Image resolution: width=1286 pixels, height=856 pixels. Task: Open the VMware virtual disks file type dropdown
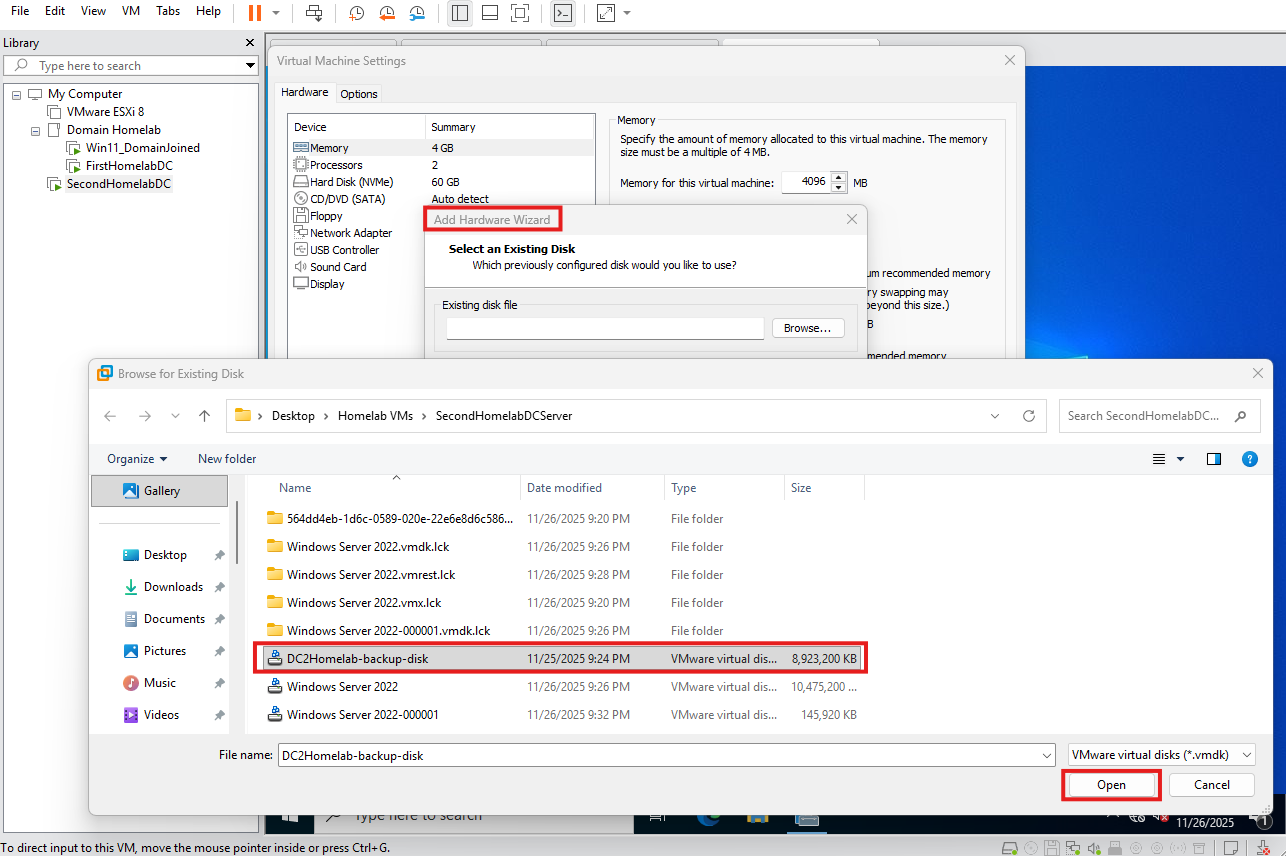(1162, 756)
